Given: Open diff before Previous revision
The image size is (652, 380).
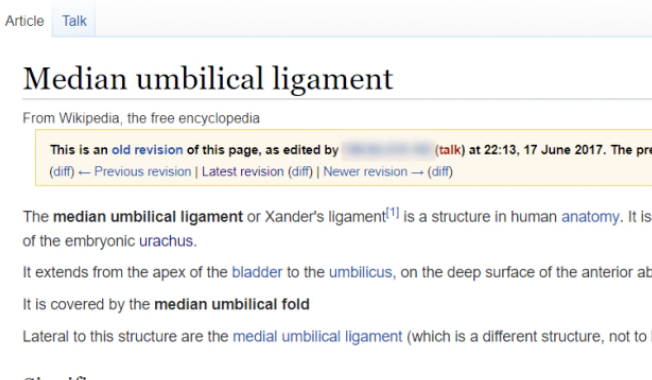Looking at the screenshot, I should (62, 171).
